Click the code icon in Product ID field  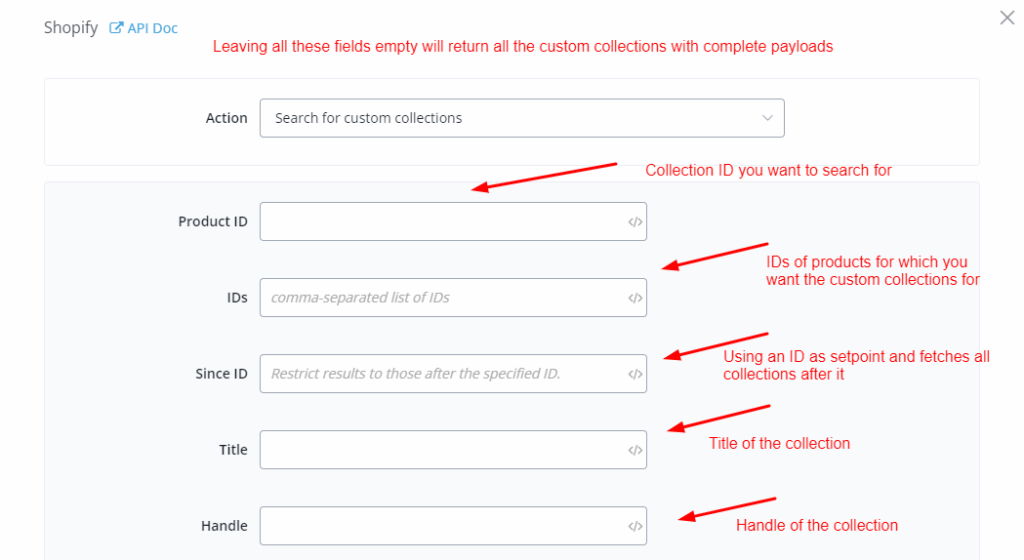point(635,222)
